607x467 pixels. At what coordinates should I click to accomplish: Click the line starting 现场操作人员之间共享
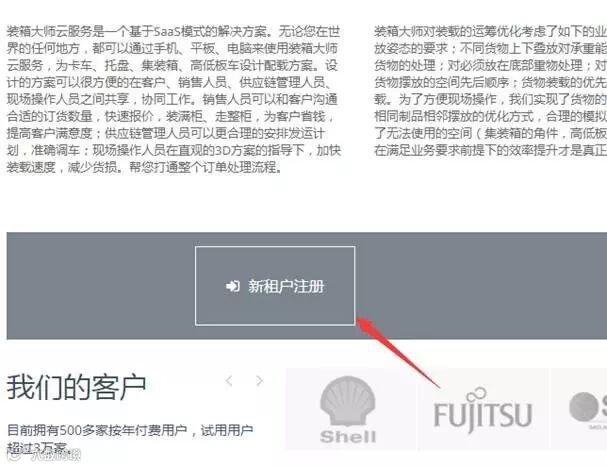click(x=172, y=99)
